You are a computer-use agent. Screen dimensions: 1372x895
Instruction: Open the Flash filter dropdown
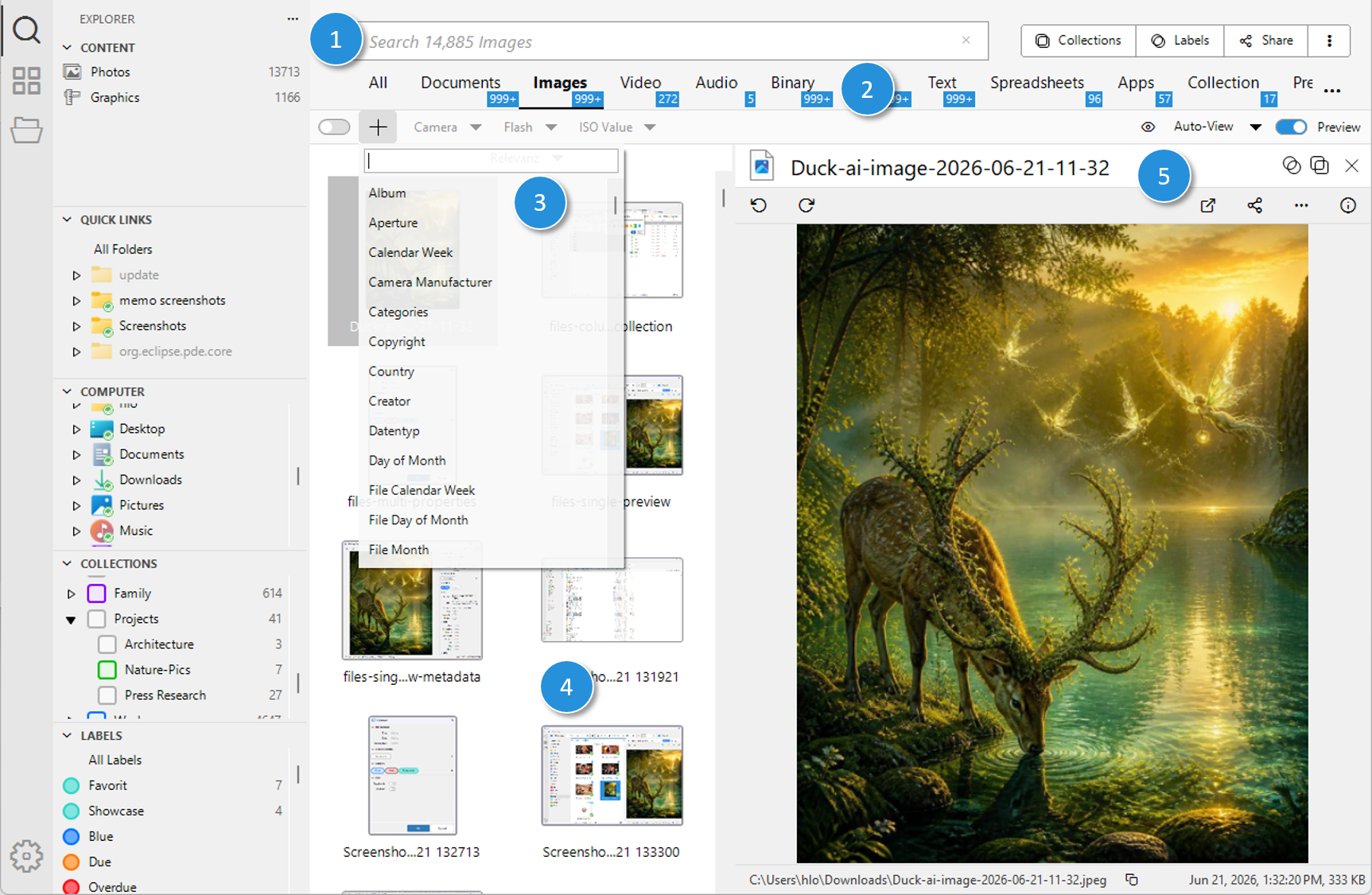(x=530, y=127)
